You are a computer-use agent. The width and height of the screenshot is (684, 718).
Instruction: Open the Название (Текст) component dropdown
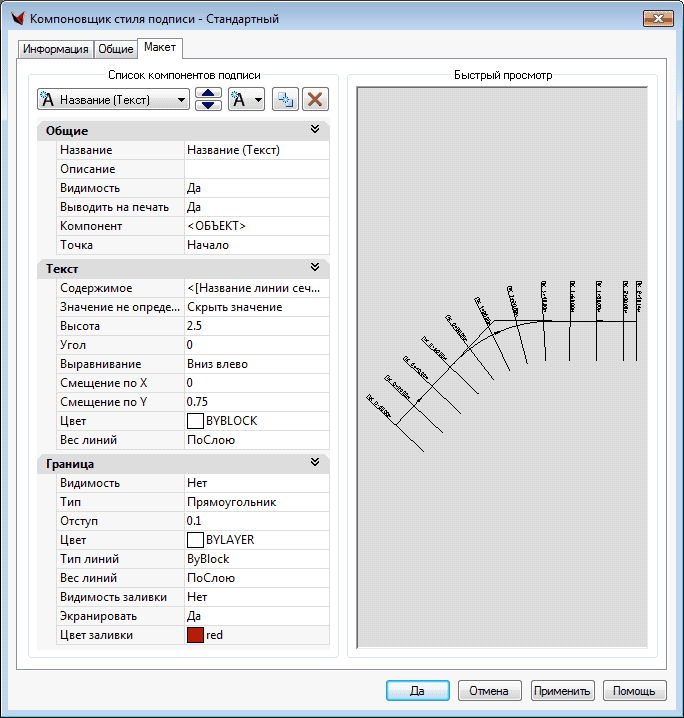113,99
